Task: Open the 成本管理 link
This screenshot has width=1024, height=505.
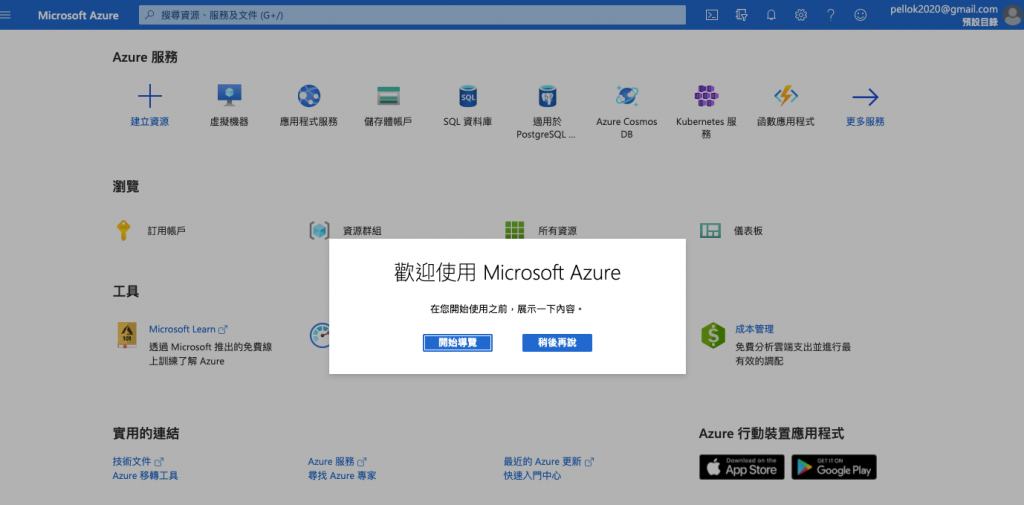Action: pos(754,329)
